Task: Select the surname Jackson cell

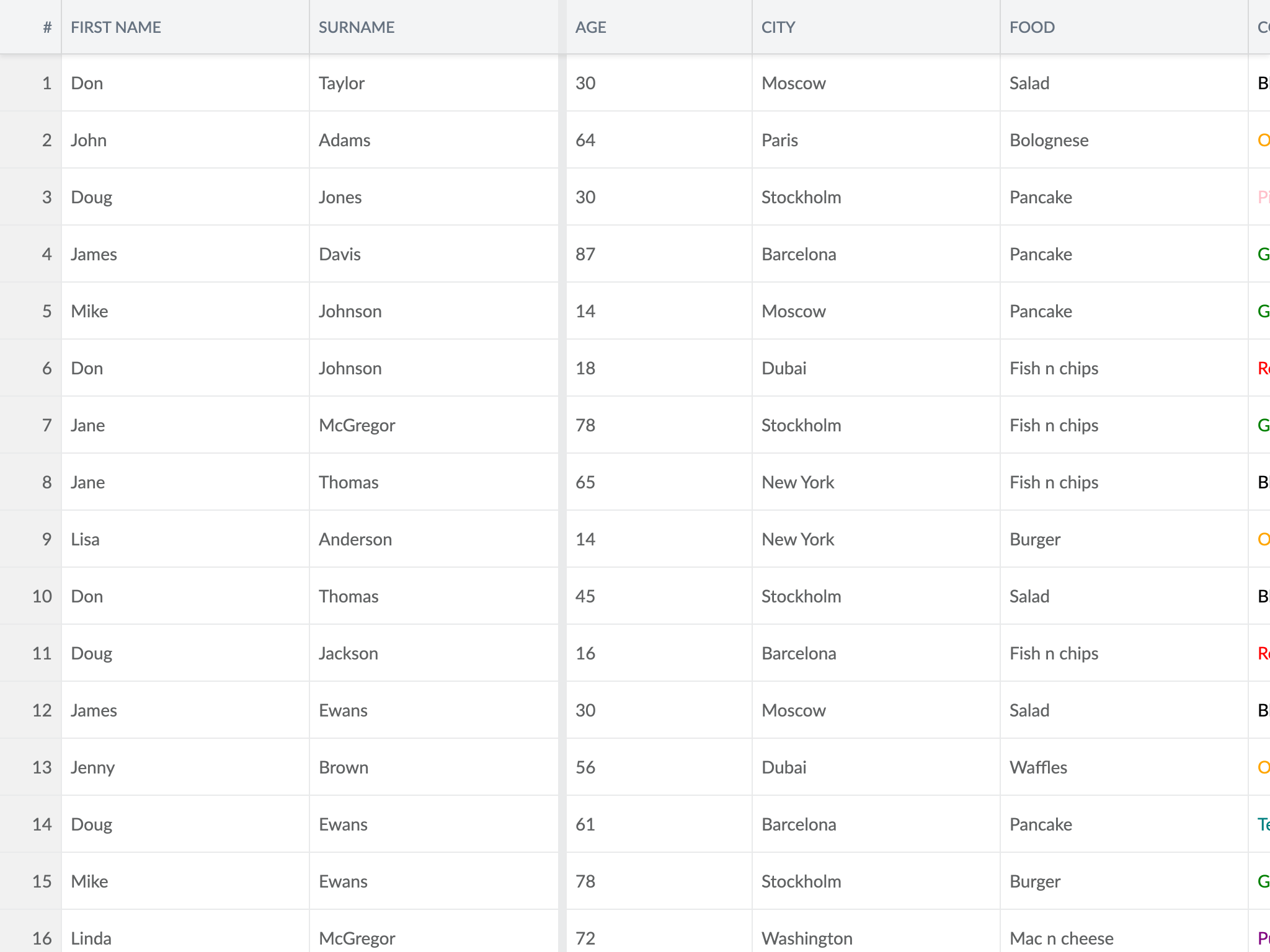Action: (x=433, y=653)
